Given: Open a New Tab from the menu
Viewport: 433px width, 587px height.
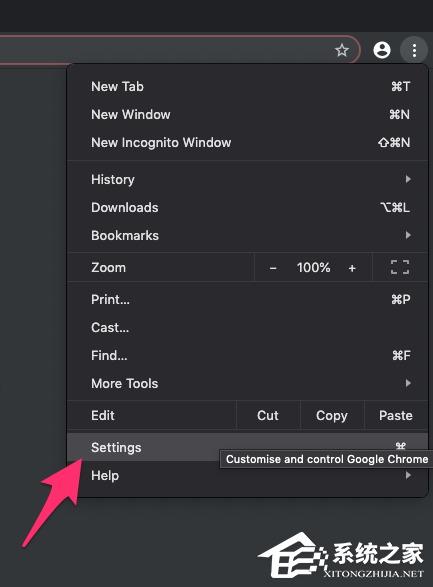Looking at the screenshot, I should click(x=247, y=86).
